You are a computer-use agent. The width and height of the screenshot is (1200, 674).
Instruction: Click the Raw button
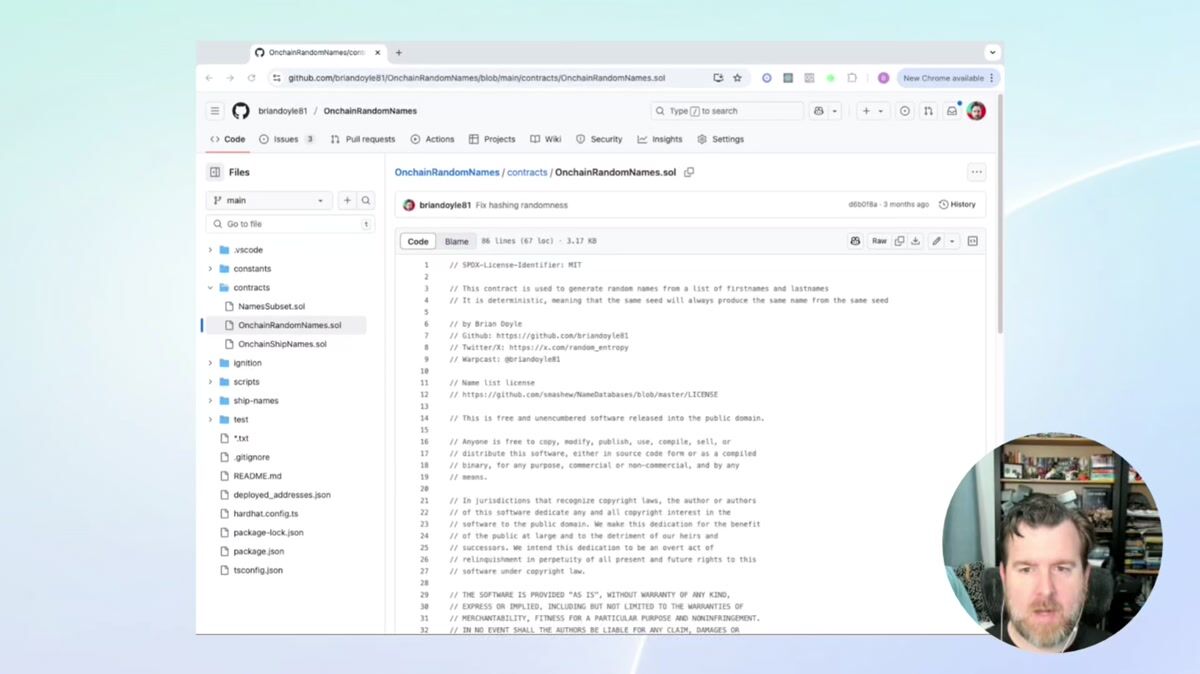(x=879, y=241)
